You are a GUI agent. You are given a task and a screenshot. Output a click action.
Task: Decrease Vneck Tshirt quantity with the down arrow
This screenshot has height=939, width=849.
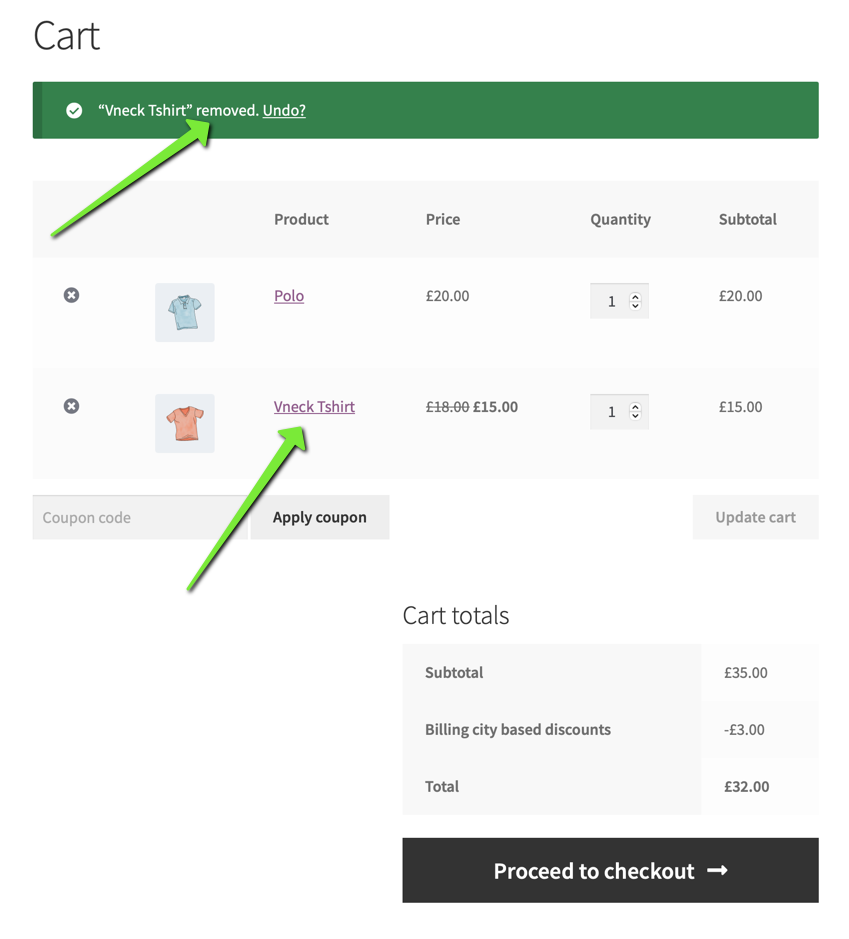[635, 416]
